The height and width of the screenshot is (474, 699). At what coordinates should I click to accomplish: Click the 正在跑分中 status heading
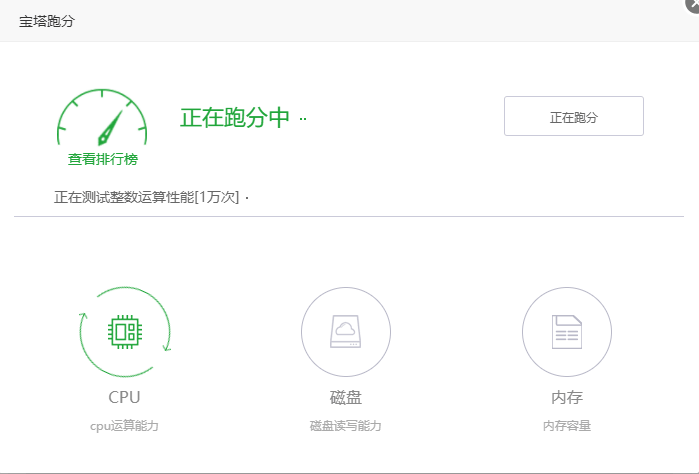tap(235, 118)
